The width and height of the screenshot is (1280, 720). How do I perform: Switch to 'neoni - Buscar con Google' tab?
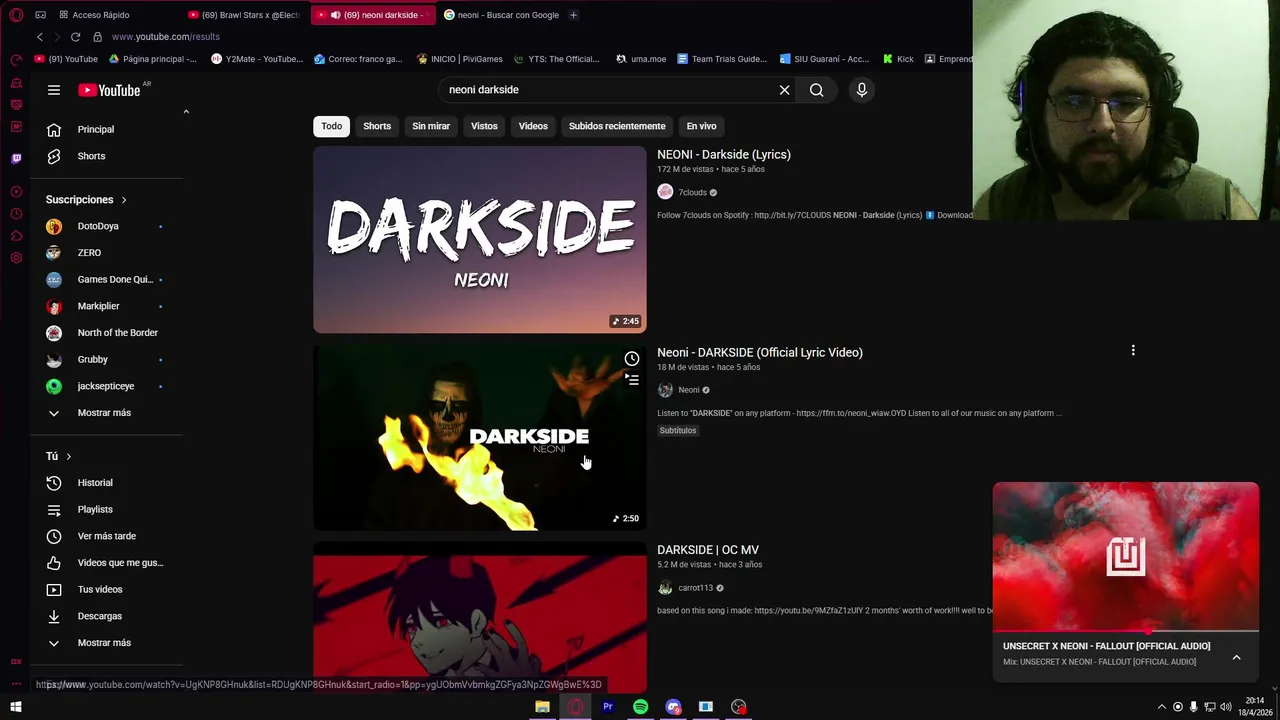click(x=500, y=15)
